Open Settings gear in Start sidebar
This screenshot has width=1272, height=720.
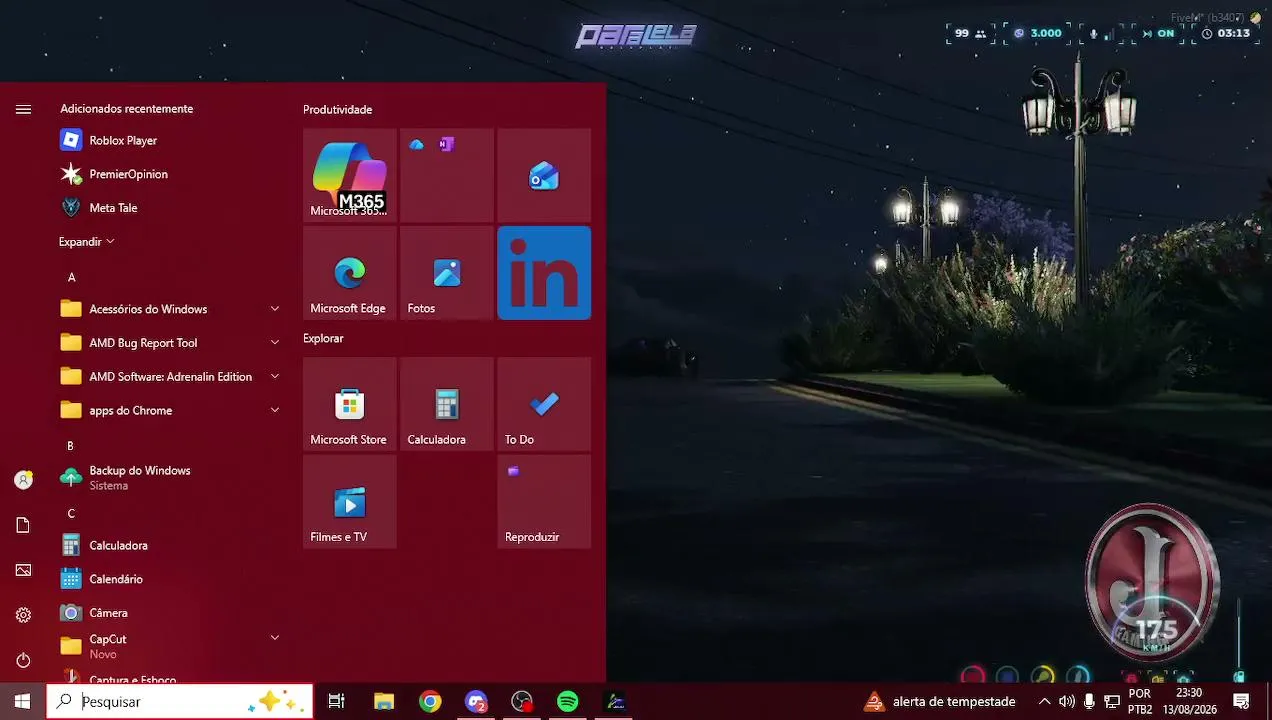[x=23, y=615]
